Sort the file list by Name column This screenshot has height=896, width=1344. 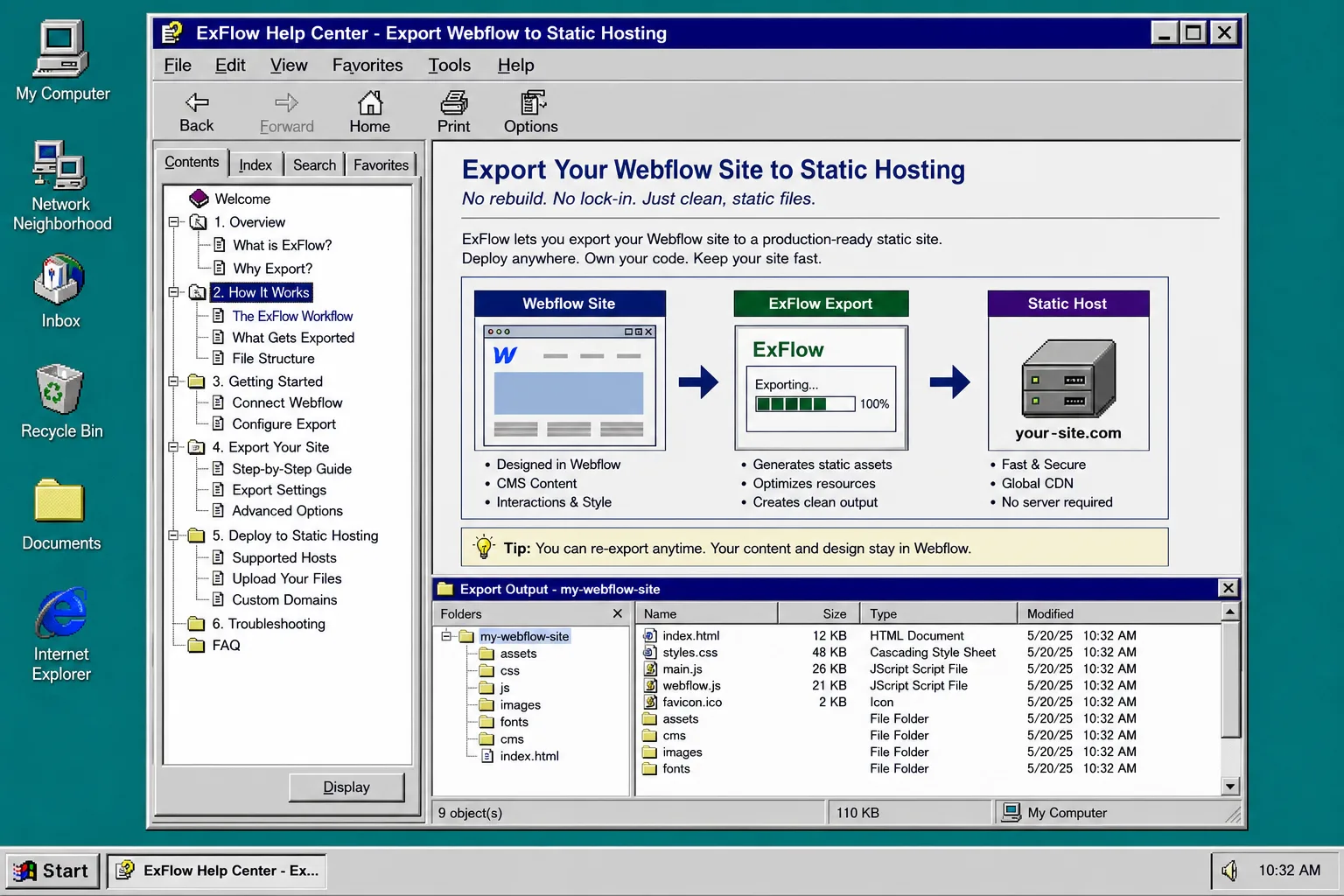tap(706, 613)
